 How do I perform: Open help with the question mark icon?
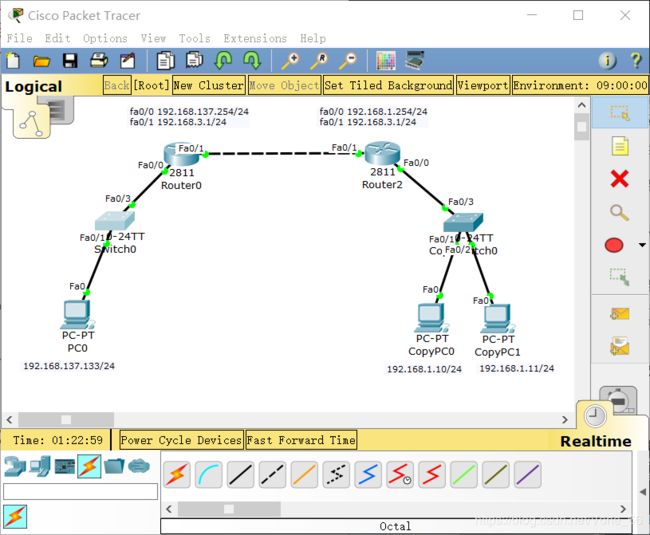click(x=636, y=61)
